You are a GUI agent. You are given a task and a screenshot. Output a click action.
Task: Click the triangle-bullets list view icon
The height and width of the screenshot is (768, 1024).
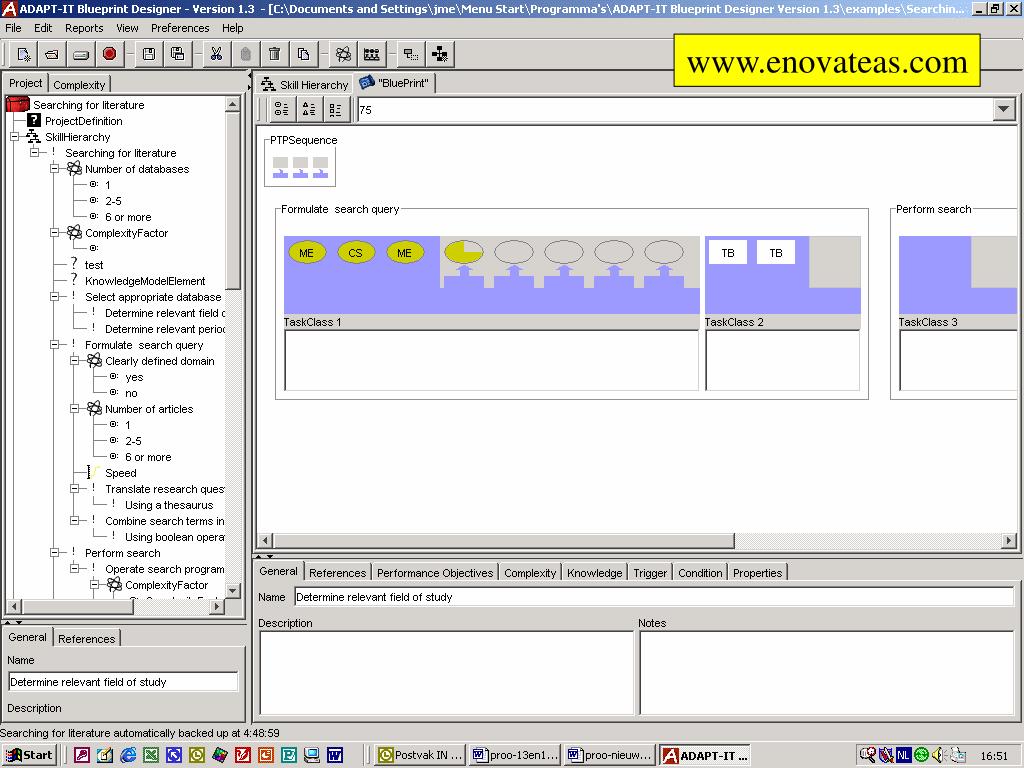[x=309, y=110]
